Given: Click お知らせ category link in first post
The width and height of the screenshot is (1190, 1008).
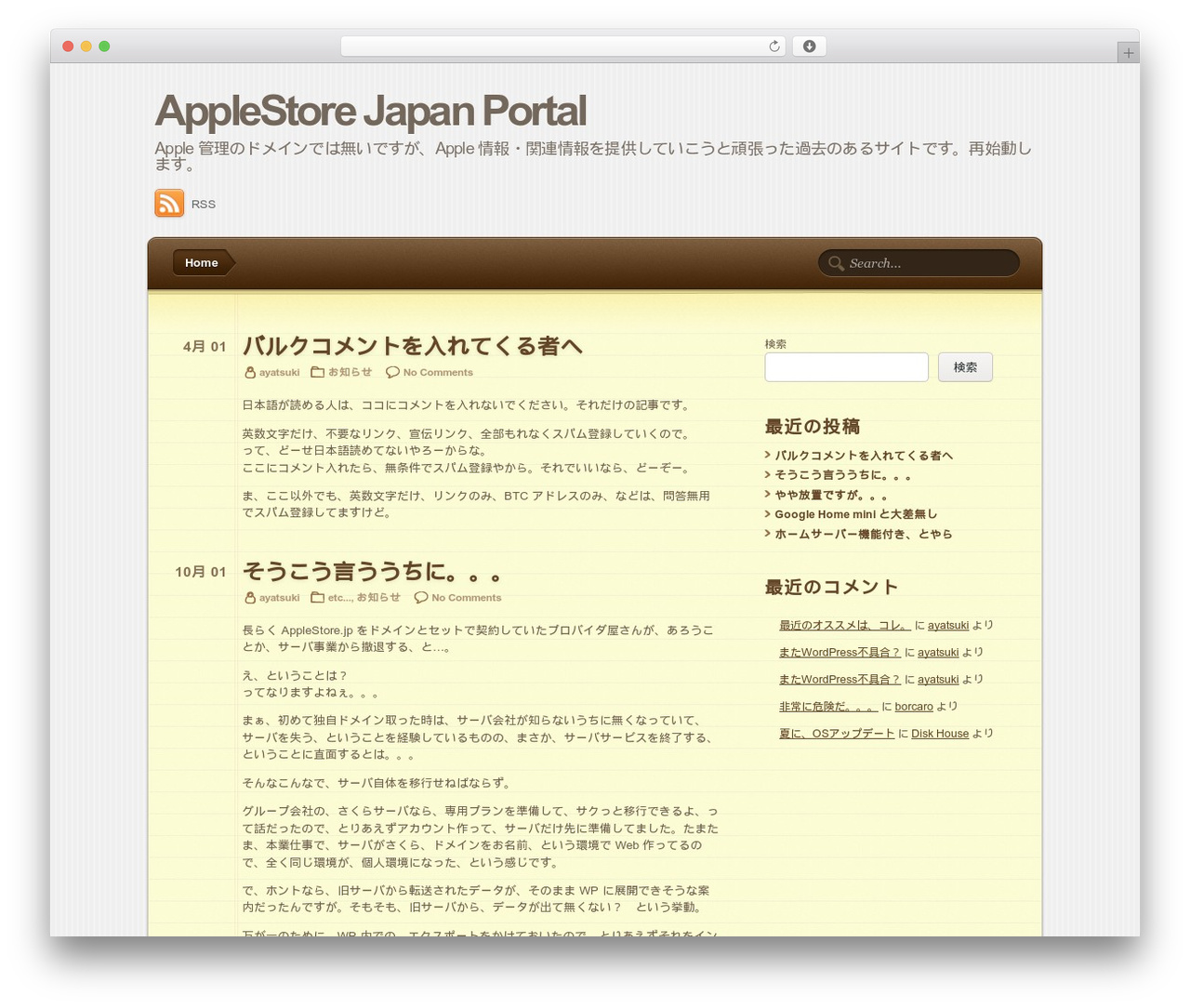Looking at the screenshot, I should (x=350, y=372).
